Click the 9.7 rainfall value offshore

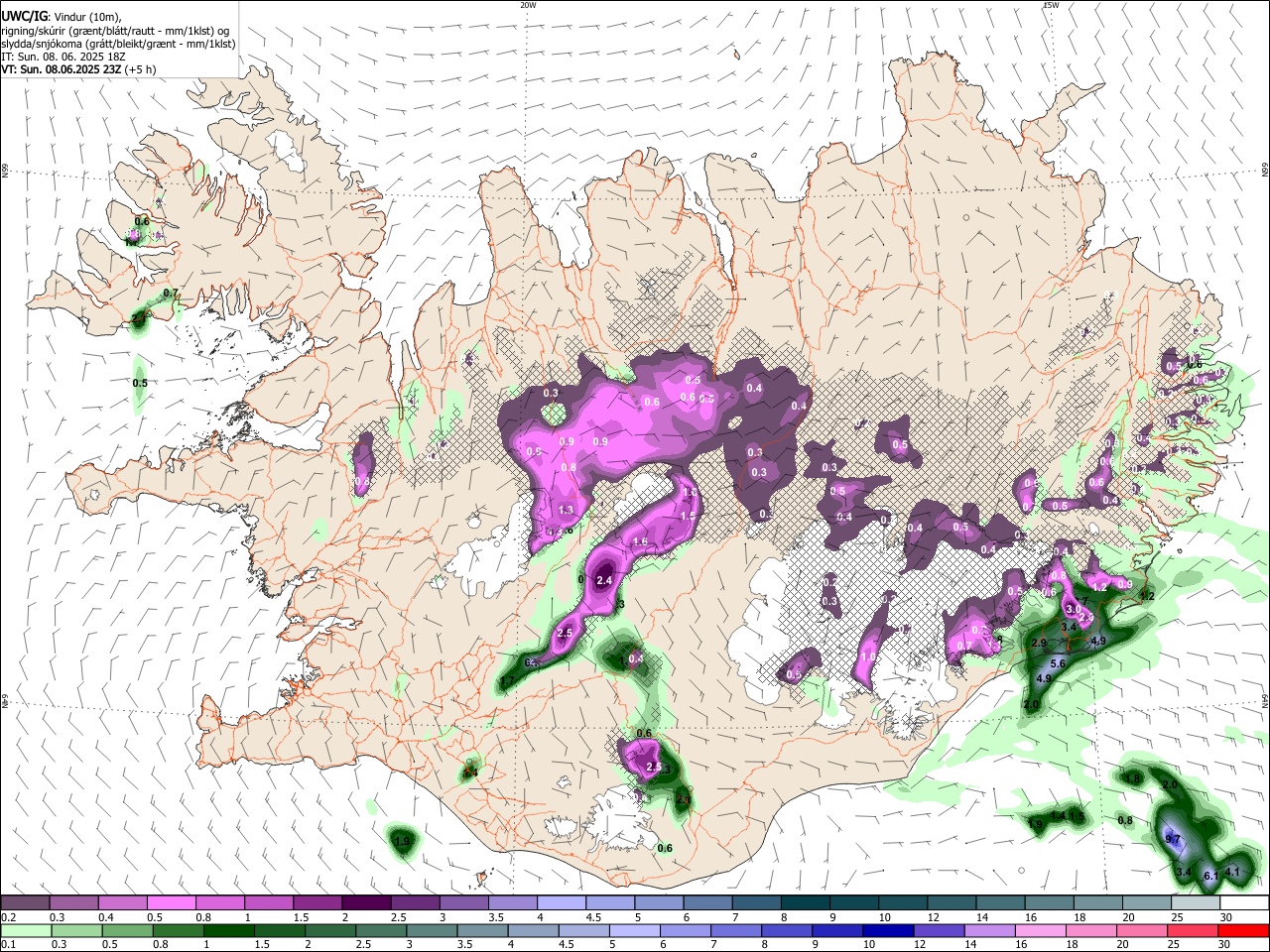(1173, 840)
